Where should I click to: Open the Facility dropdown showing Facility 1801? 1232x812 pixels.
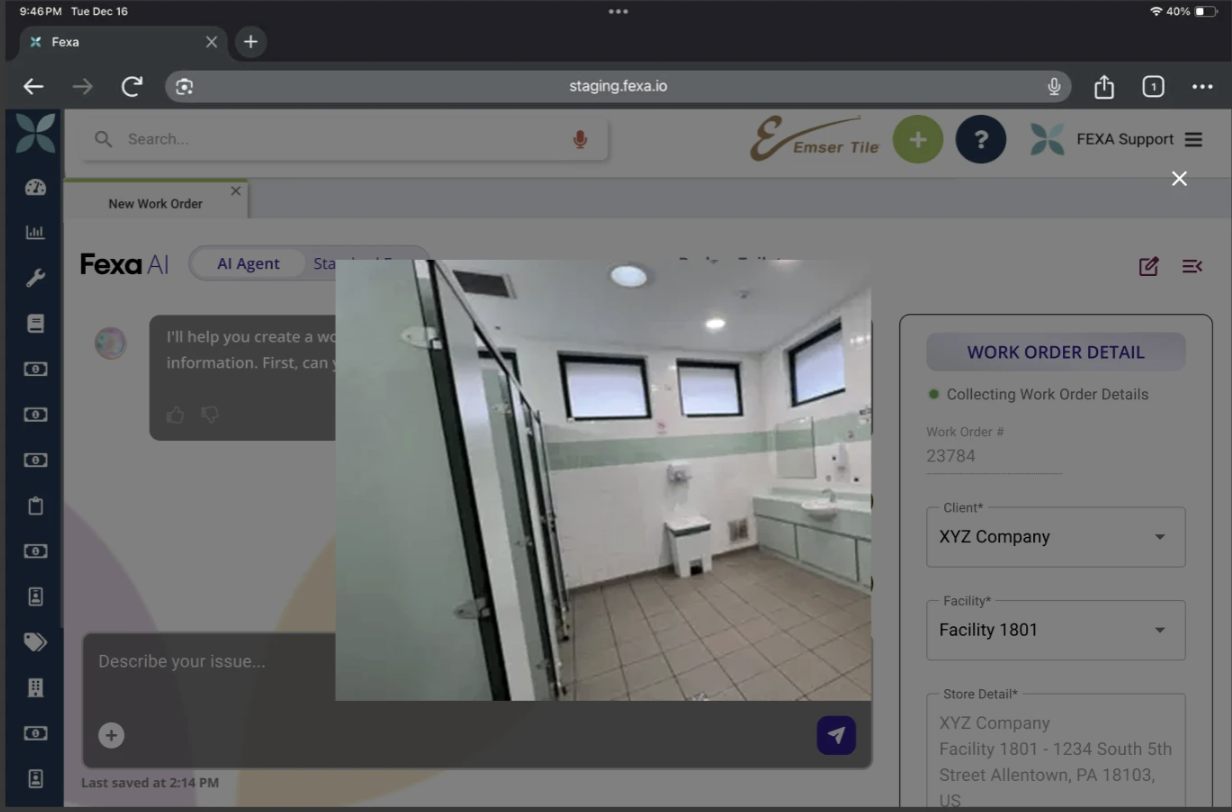click(x=1055, y=630)
